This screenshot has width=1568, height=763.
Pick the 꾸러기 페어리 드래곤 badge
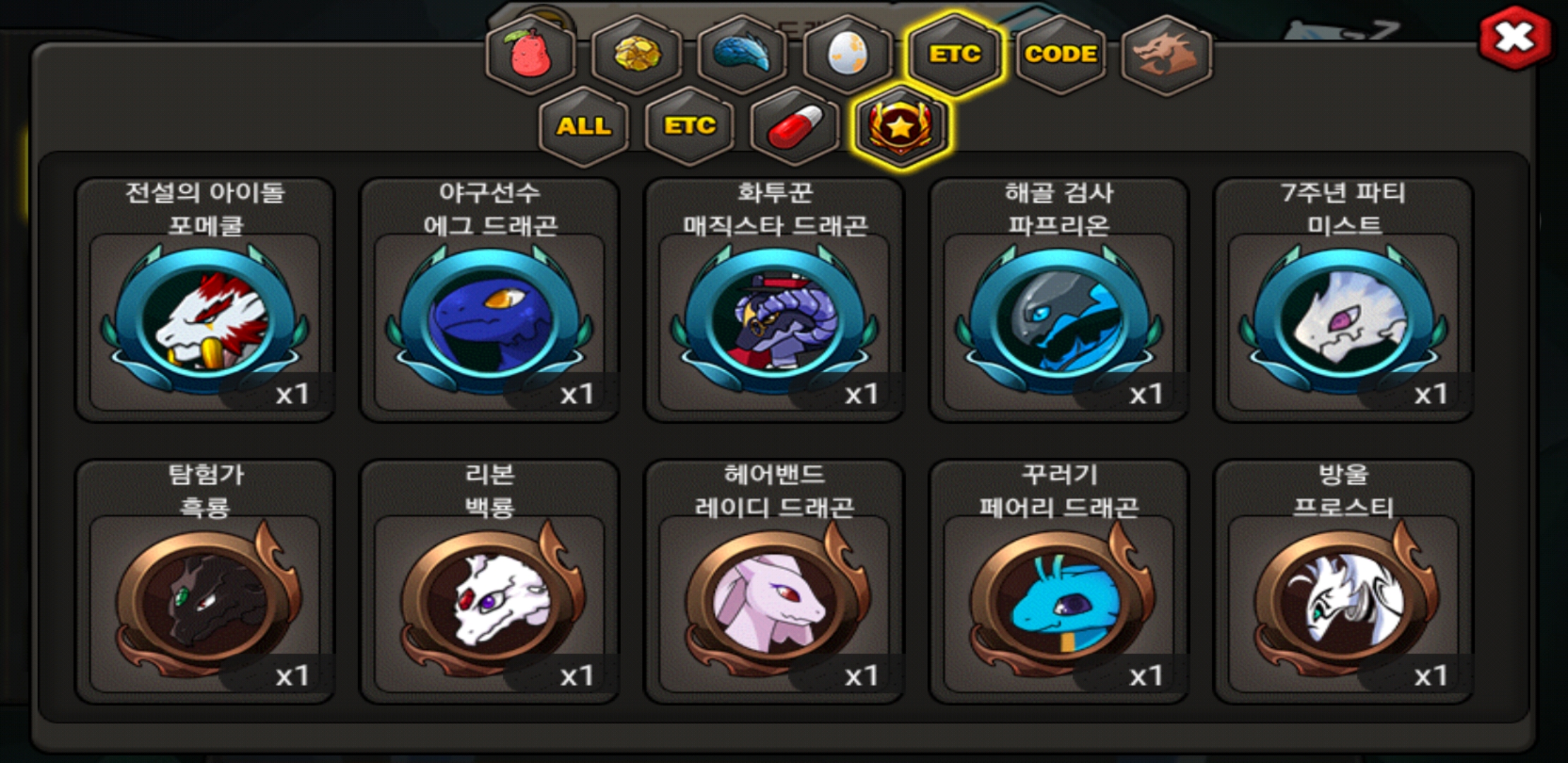click(x=1059, y=582)
